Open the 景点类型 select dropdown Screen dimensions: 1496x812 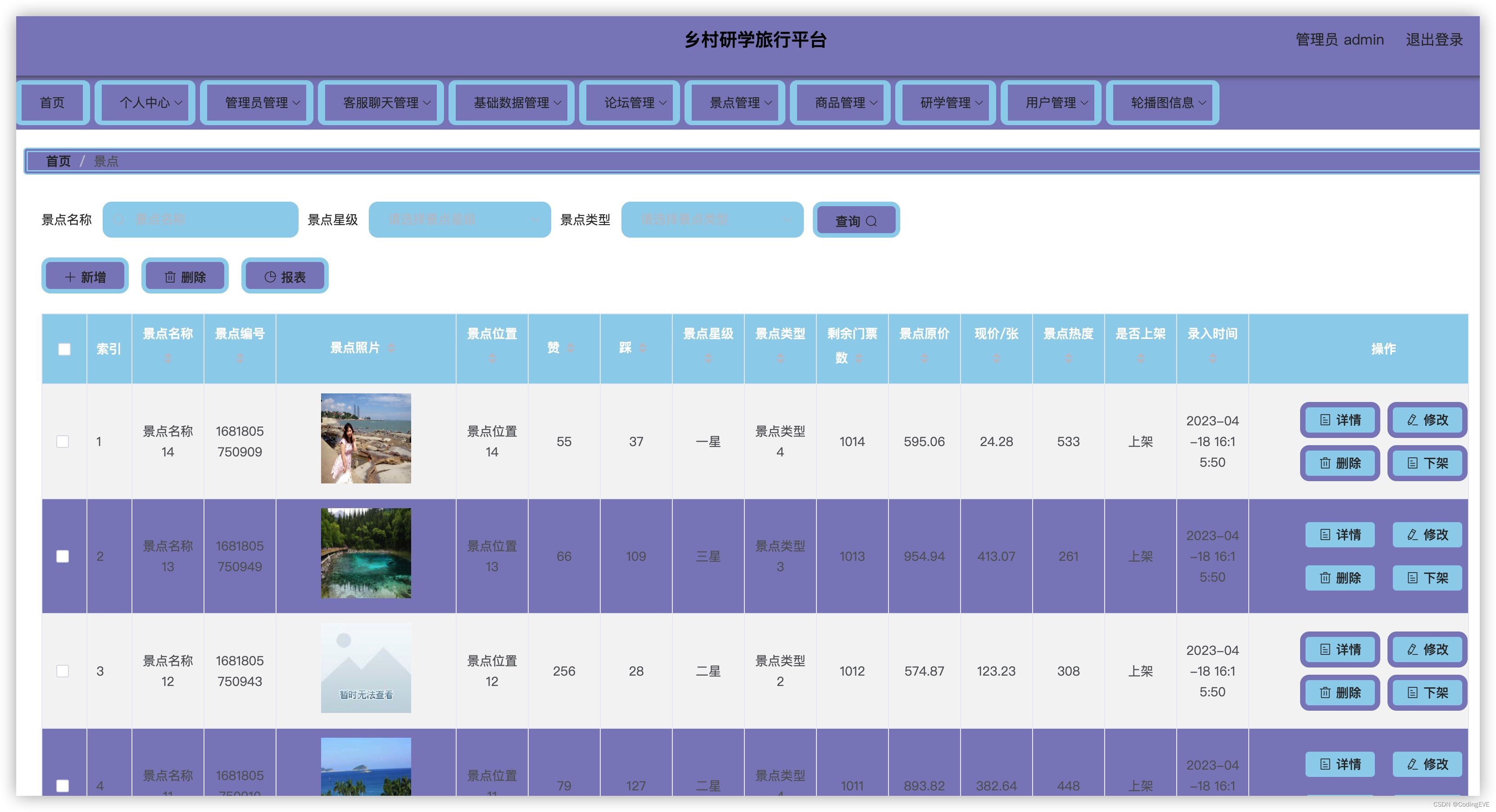tap(712, 220)
